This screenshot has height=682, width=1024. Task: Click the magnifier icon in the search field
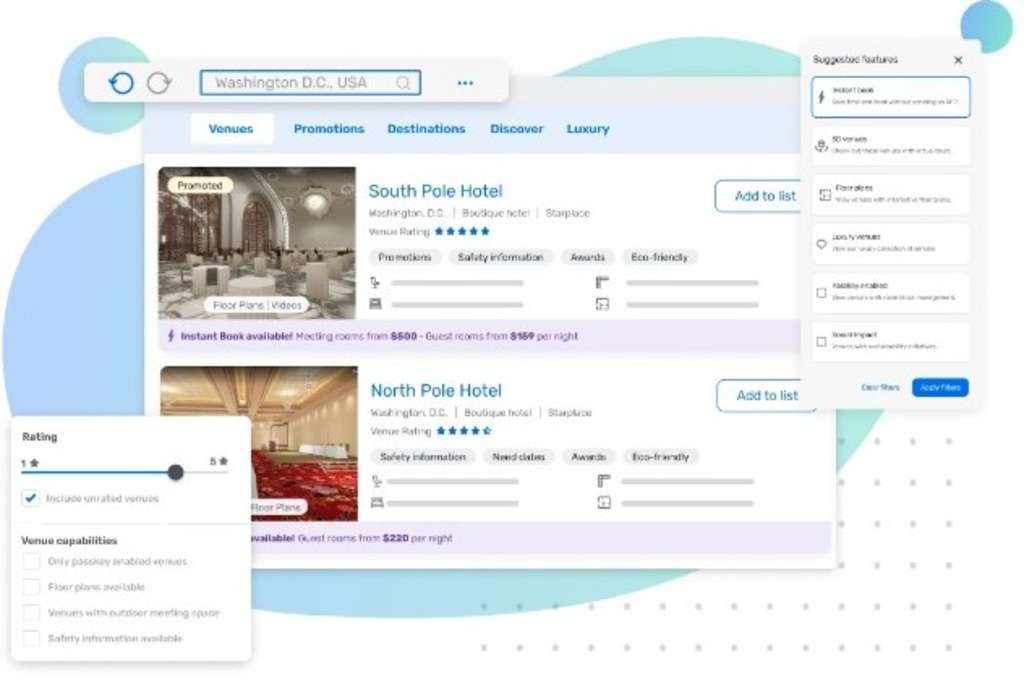(403, 83)
